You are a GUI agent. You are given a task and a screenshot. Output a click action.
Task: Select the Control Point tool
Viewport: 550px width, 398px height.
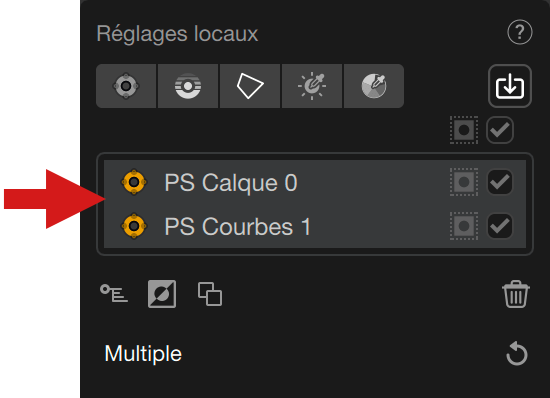(126, 86)
